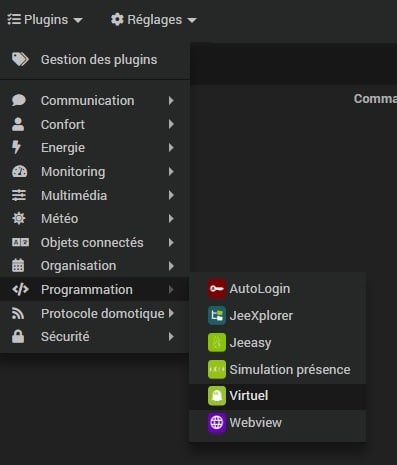397x465 pixels.
Task: Select the Monitoring category
Action: (x=95, y=172)
